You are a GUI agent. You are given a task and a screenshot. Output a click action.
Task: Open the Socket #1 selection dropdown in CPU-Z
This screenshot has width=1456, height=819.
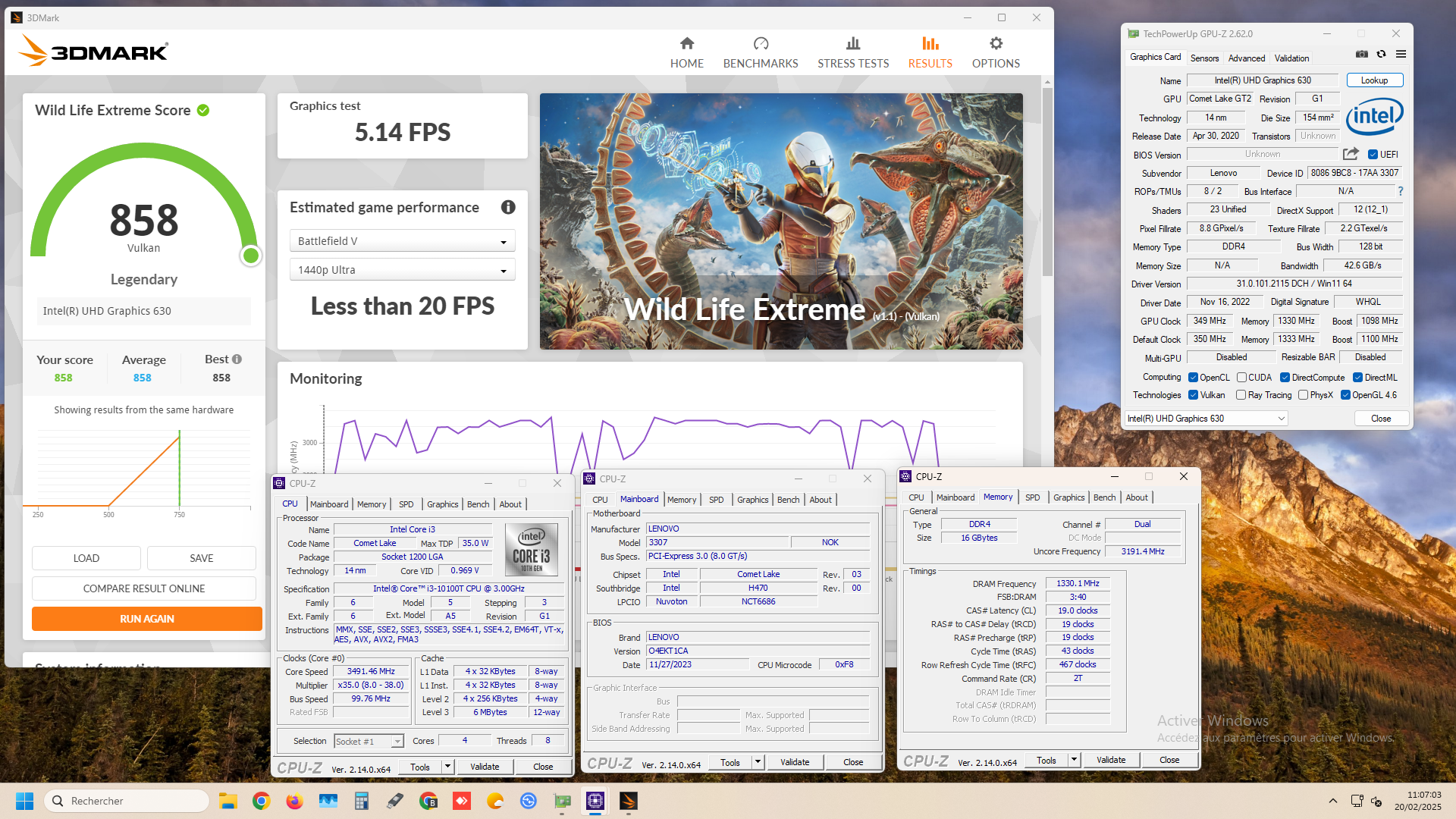click(x=369, y=741)
